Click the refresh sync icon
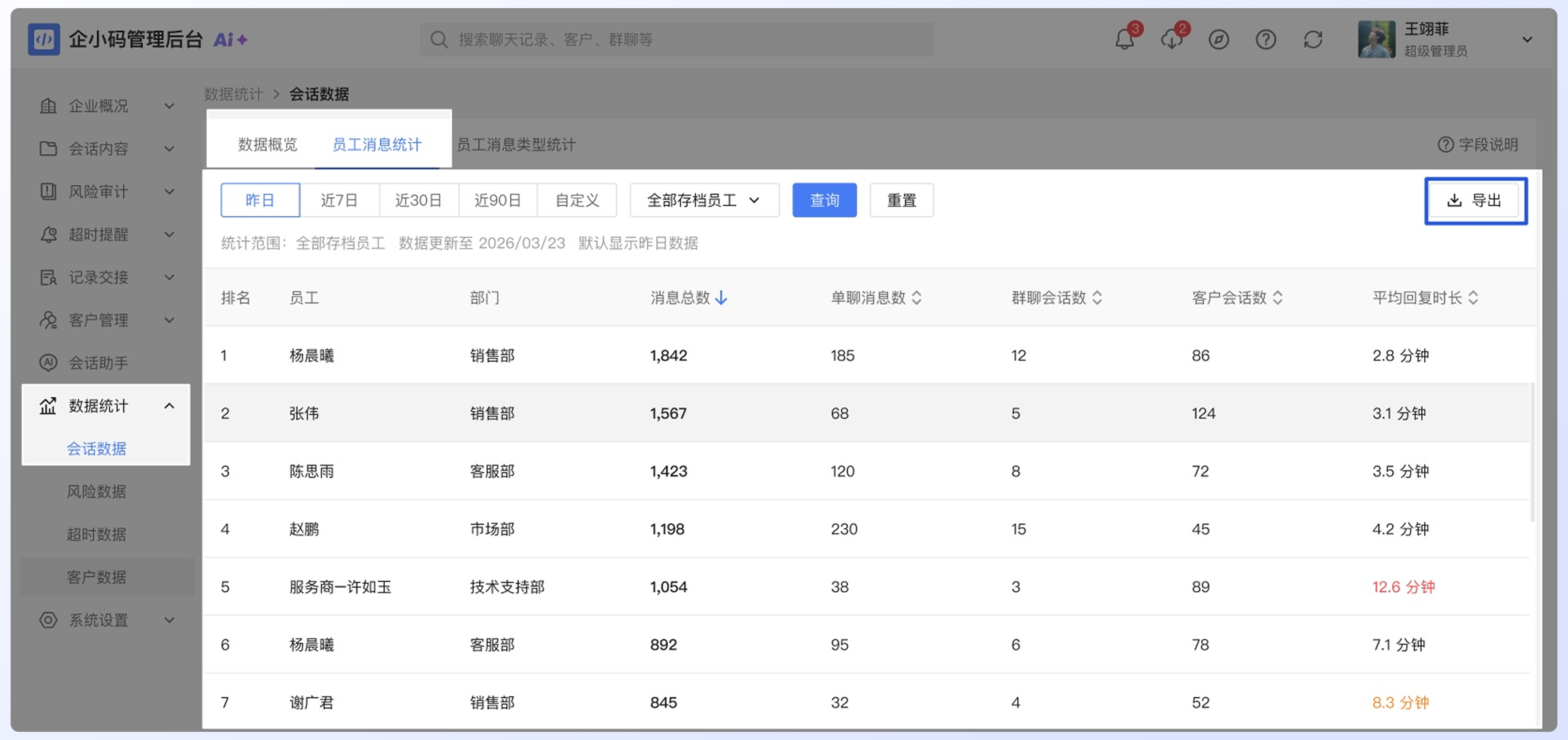Image resolution: width=1568 pixels, height=740 pixels. (x=1313, y=40)
